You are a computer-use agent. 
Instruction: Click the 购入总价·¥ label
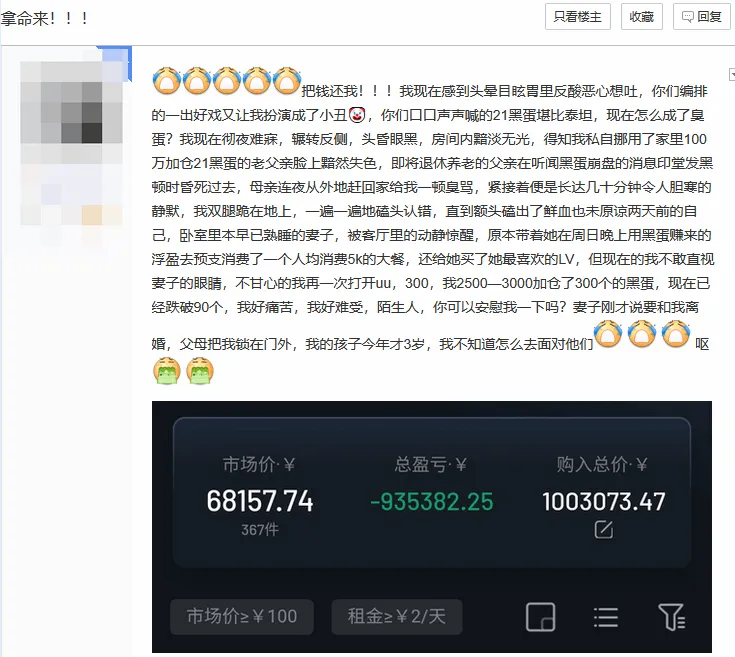pos(602,464)
